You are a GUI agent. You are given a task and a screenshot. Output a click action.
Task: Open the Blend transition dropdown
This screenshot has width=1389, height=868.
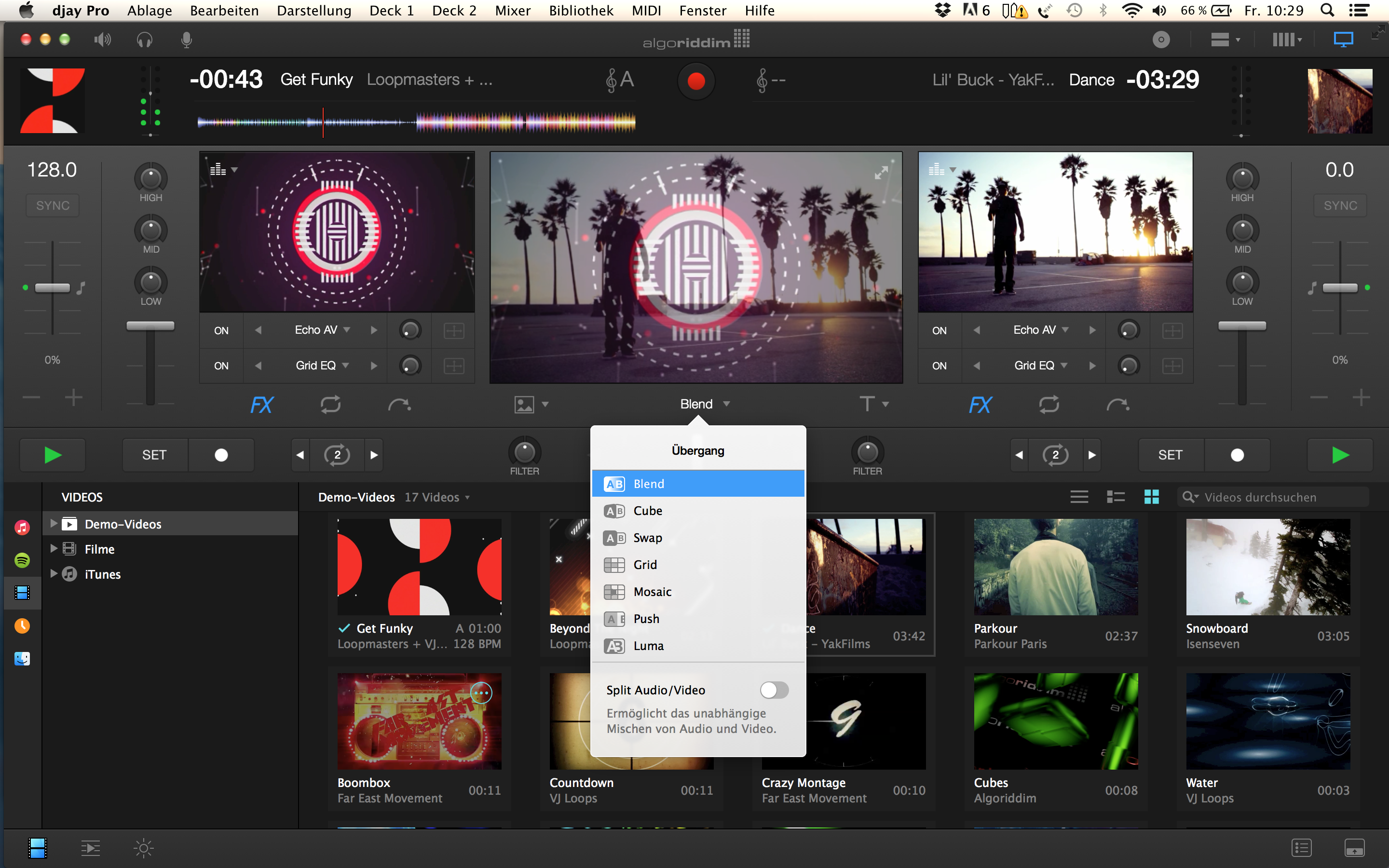click(x=704, y=404)
